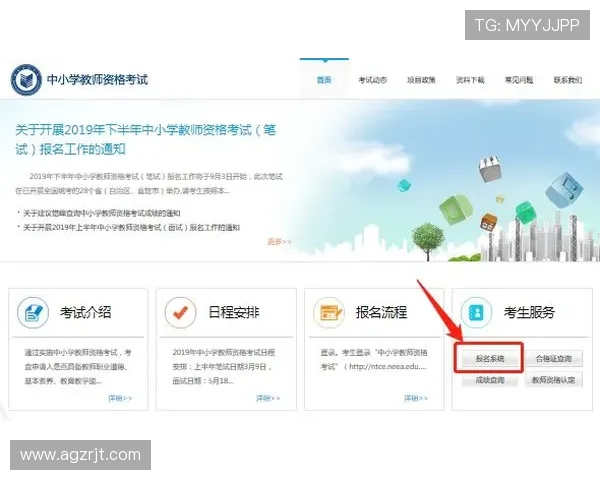Open the 关于建议错峰查询成绩的通知 link
This screenshot has height=480, width=600.
101,213
